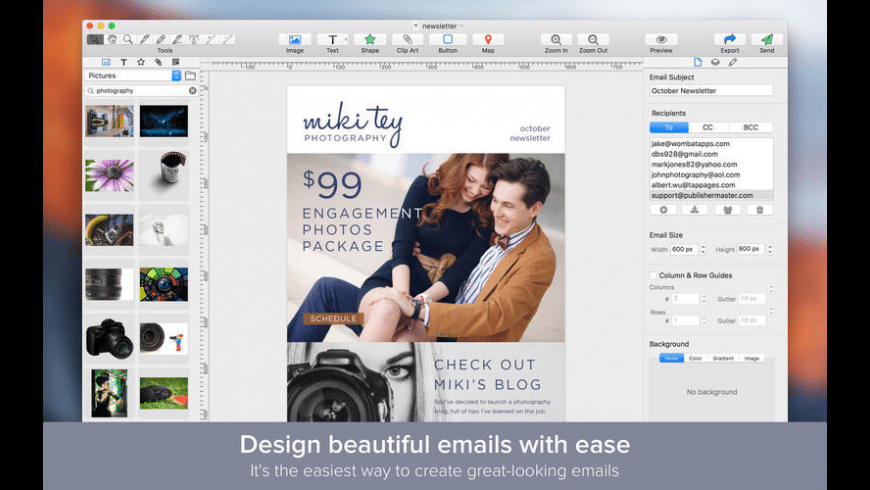Click the delete recipient trash button

(x=760, y=210)
